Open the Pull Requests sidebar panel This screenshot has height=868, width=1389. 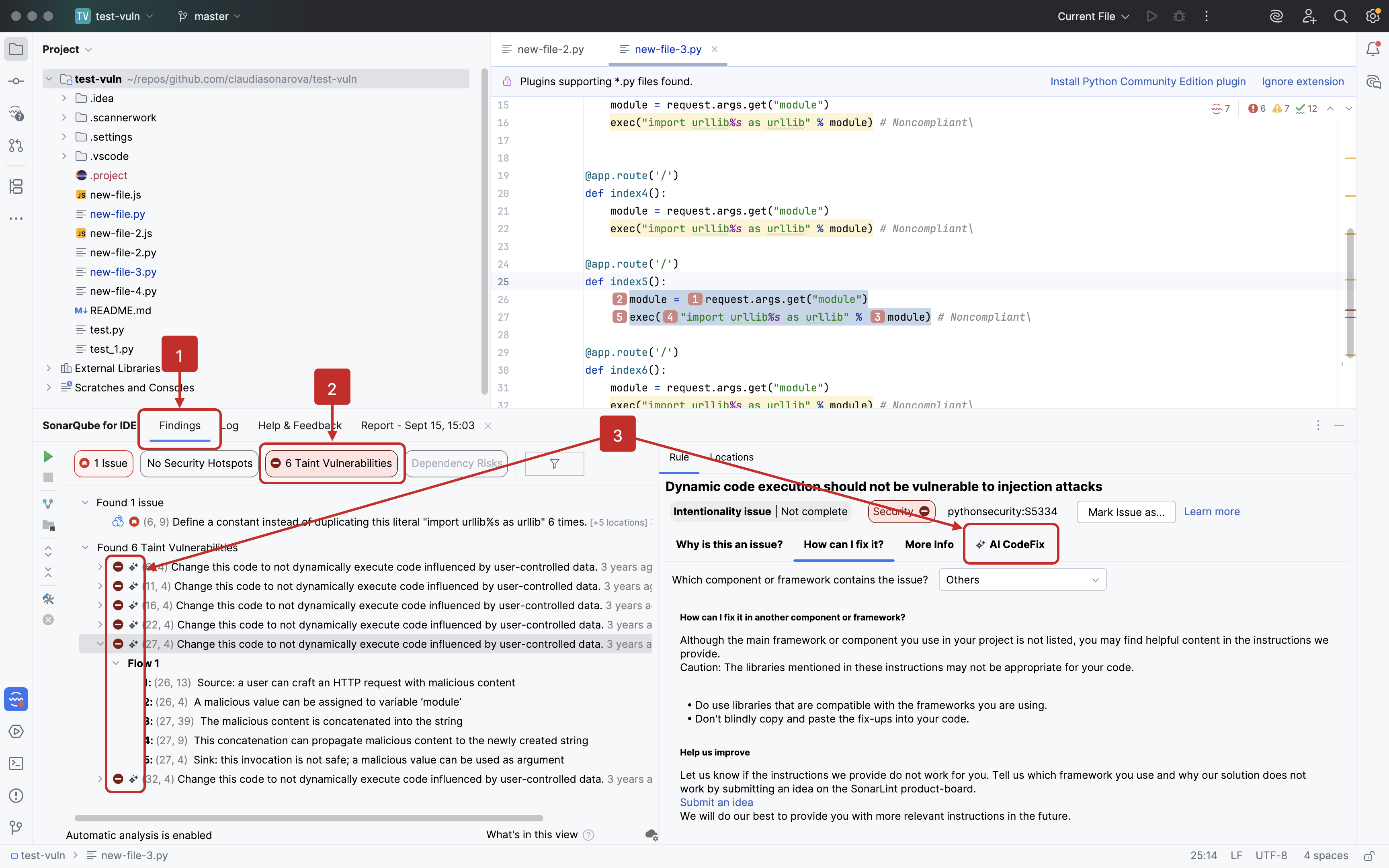16,145
